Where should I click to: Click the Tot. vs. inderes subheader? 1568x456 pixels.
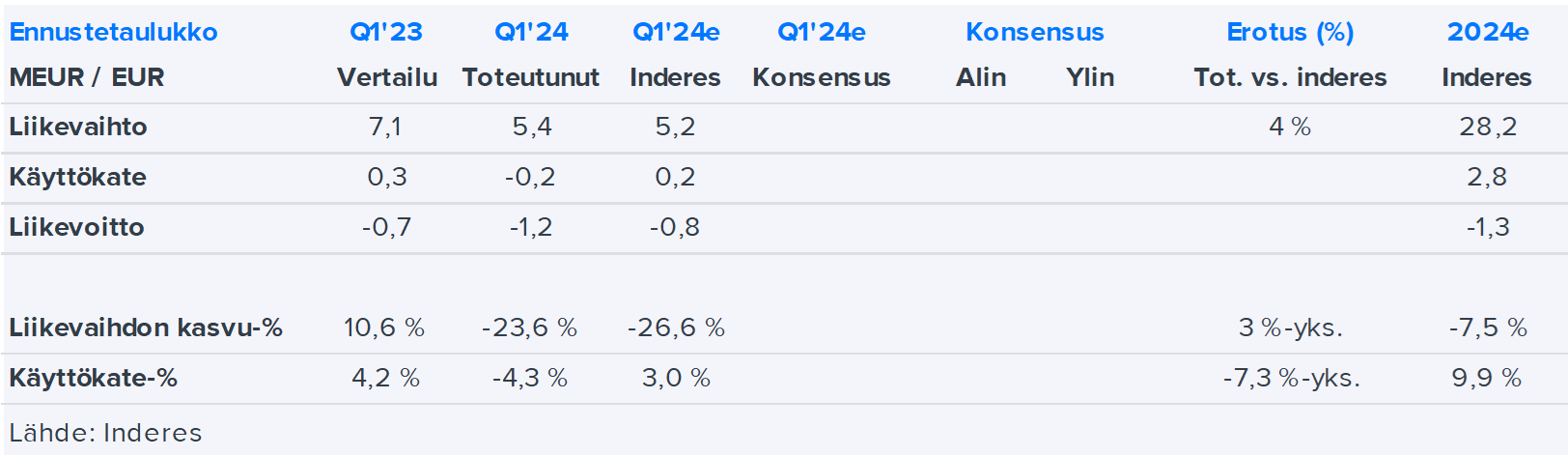1290,77
